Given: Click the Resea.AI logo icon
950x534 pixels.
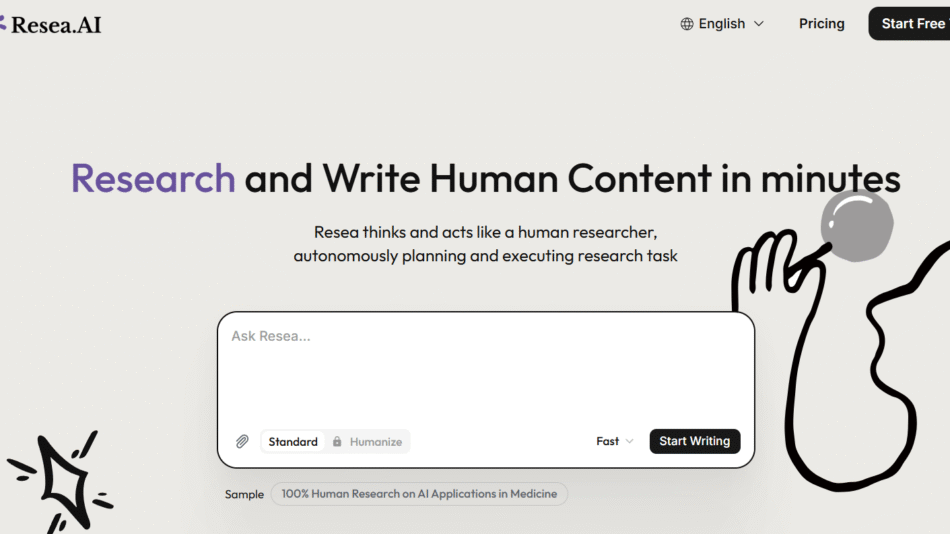Looking at the screenshot, I should 3,23.
